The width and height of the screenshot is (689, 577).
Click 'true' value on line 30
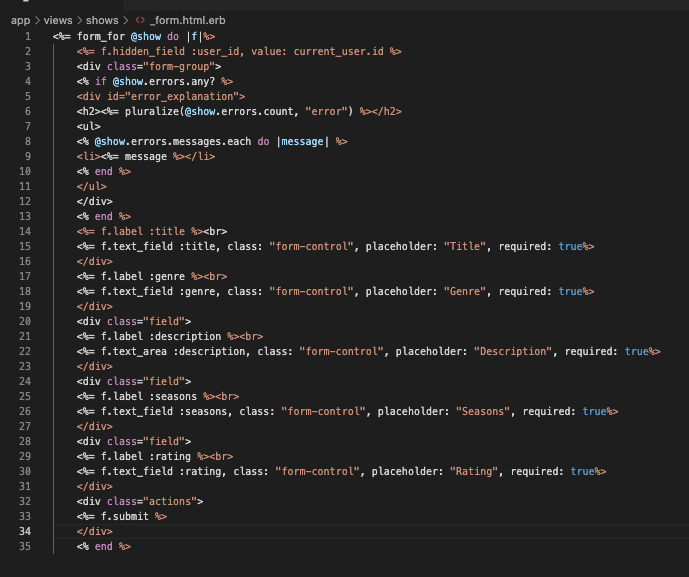tap(582, 472)
